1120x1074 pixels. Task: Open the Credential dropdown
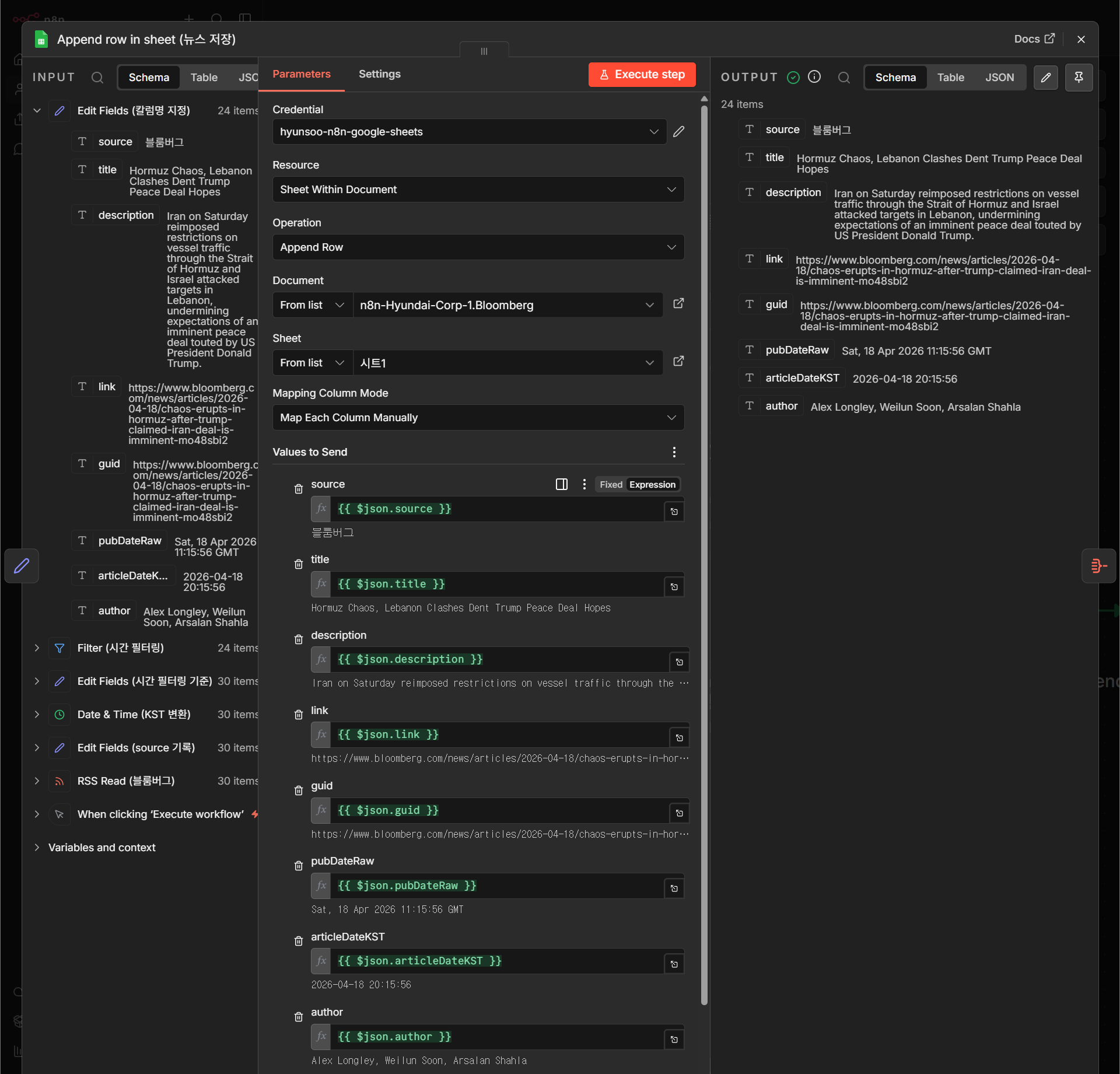470,132
